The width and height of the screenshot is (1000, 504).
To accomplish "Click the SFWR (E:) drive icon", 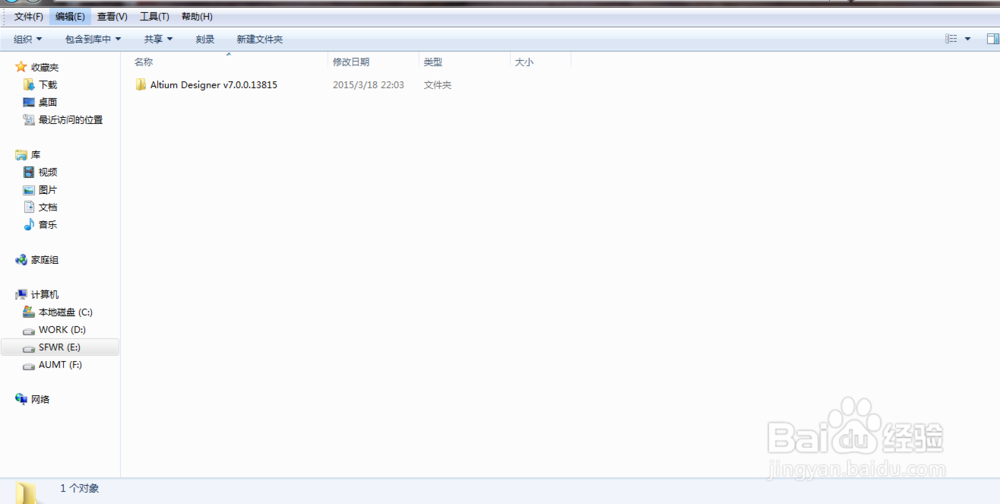I will click(29, 348).
